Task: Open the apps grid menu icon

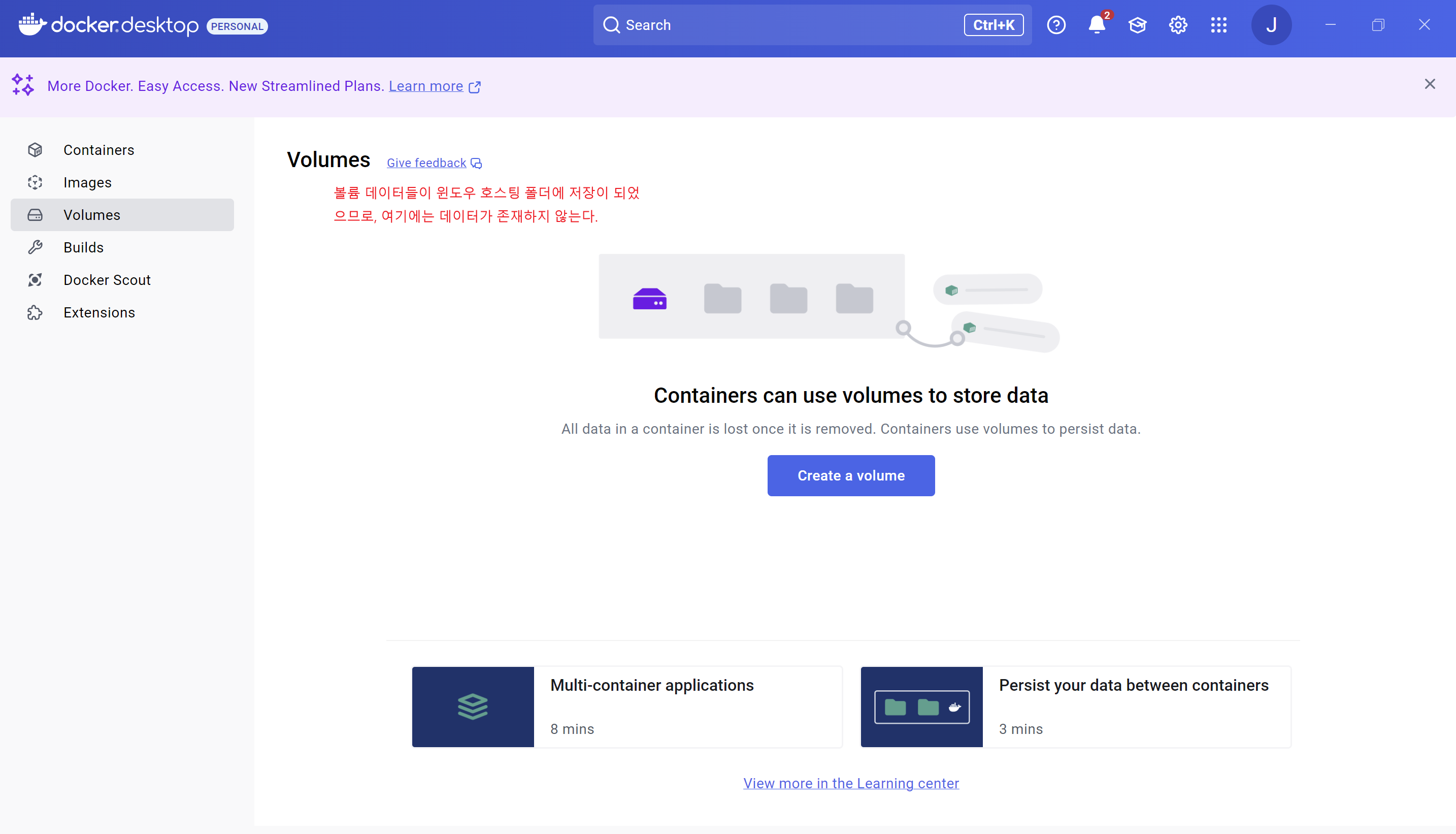Action: pos(1218,25)
